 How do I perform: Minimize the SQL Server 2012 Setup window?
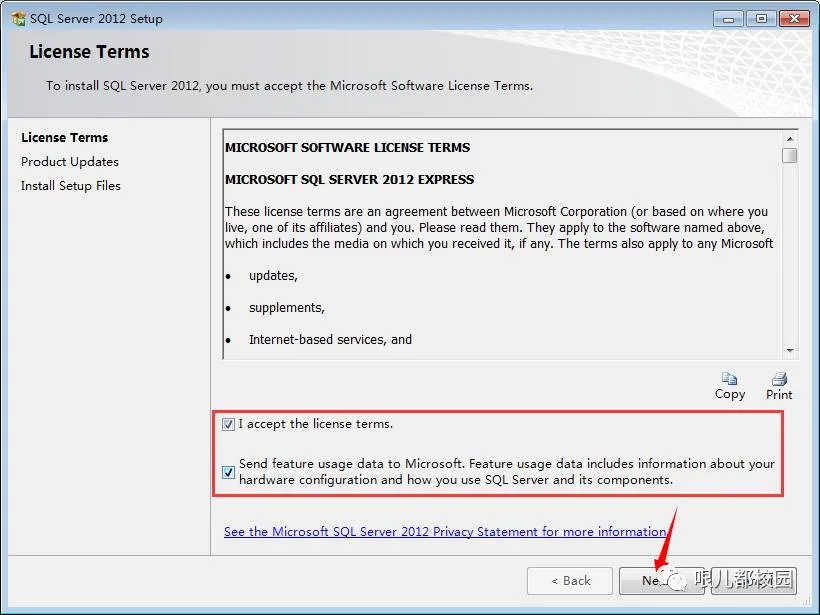pos(728,19)
